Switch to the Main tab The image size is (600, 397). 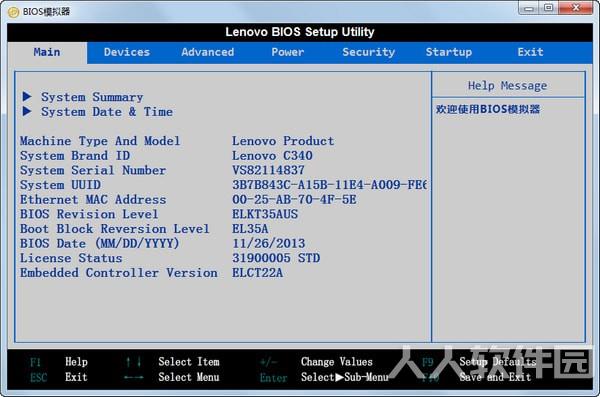pos(47,52)
